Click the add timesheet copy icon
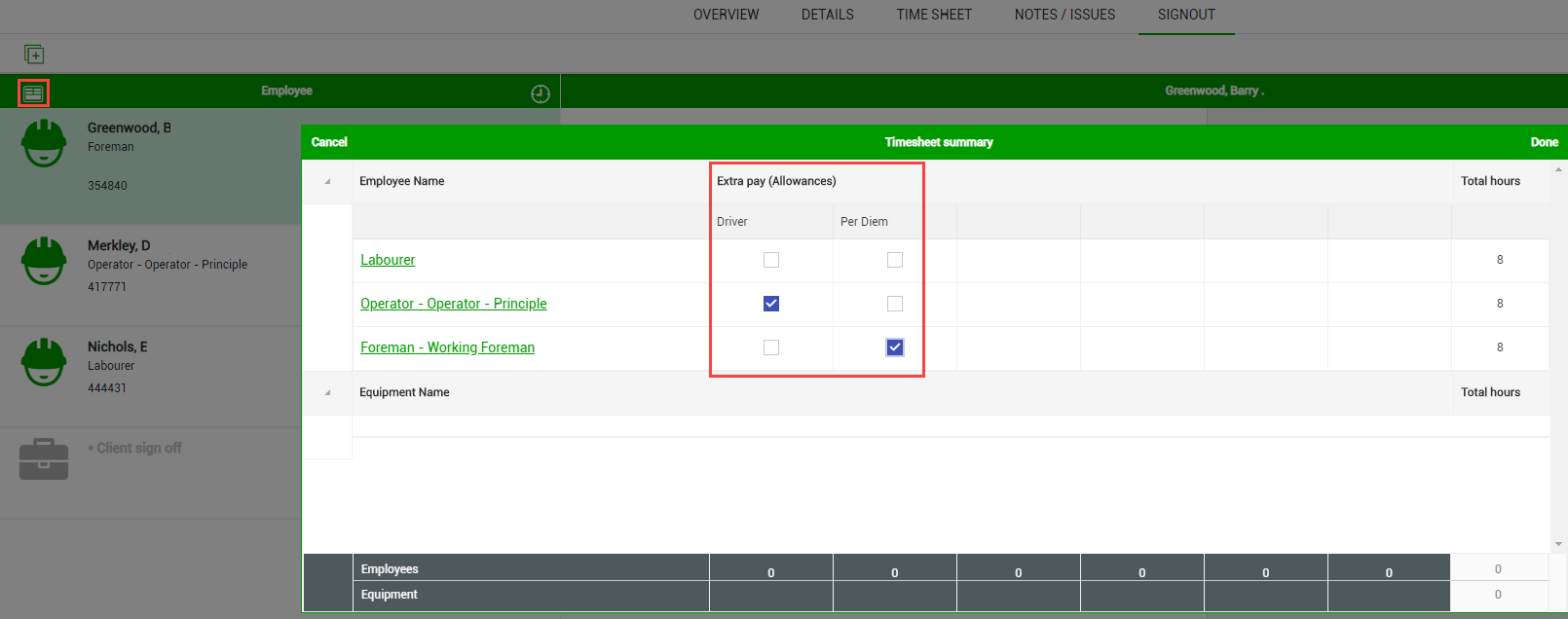 click(34, 55)
